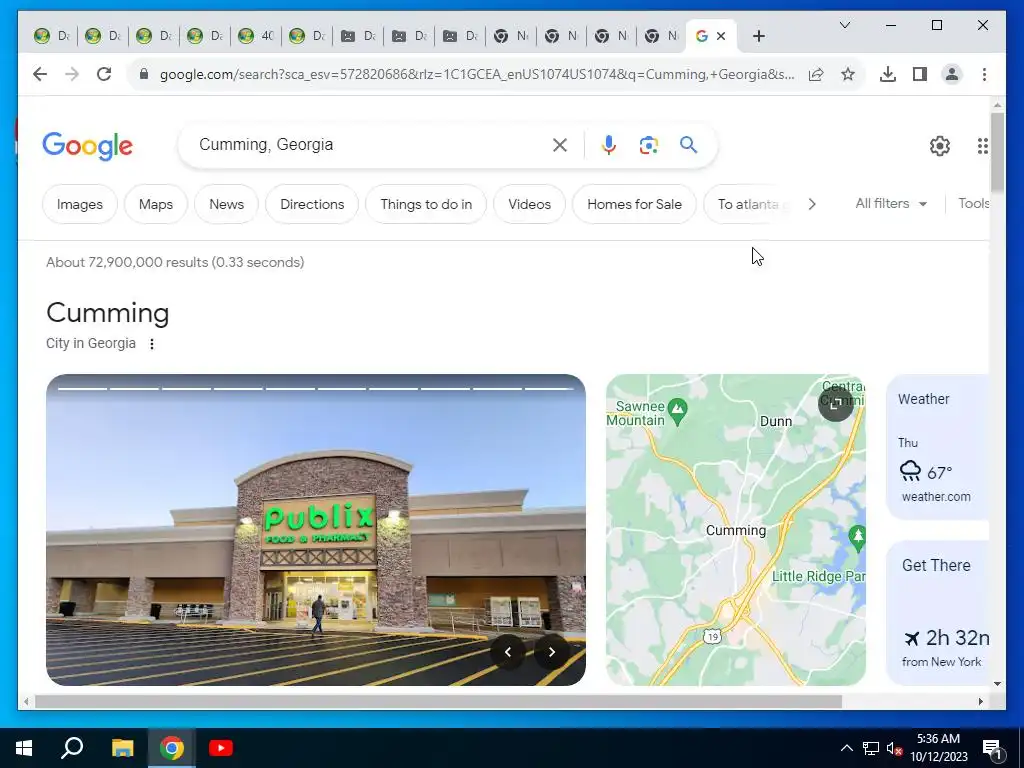Expand the Cumming map to full view
The width and height of the screenshot is (1024, 768).
tap(835, 404)
